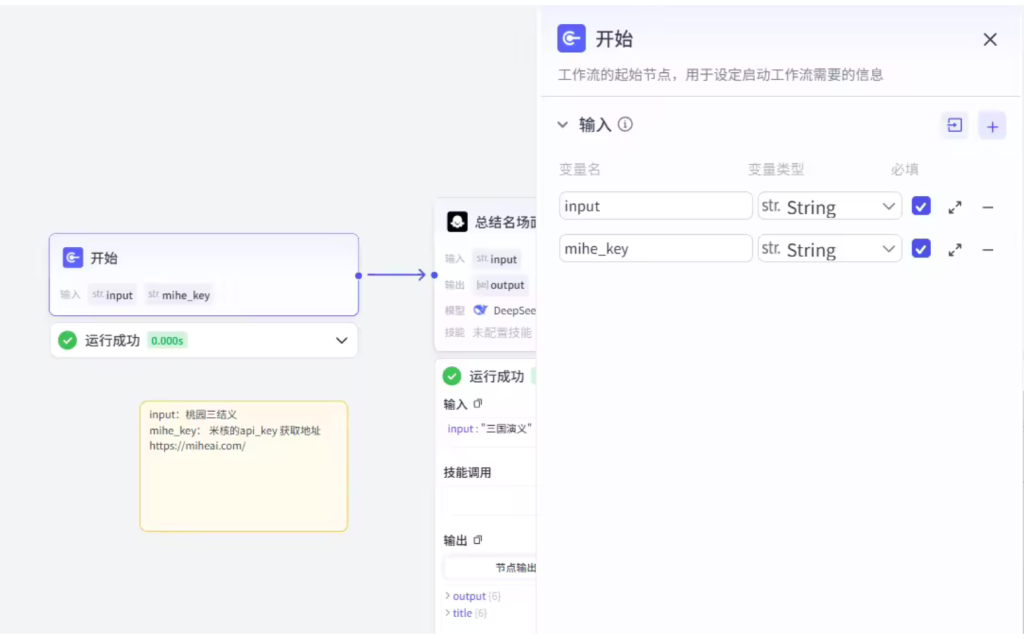Expand the input variable row editor
The image size is (1024, 639).
955,207
